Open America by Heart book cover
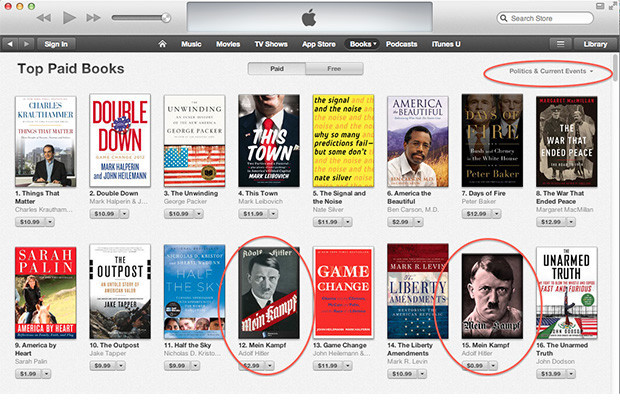Image resolution: width=620 pixels, height=420 pixels. click(x=46, y=293)
